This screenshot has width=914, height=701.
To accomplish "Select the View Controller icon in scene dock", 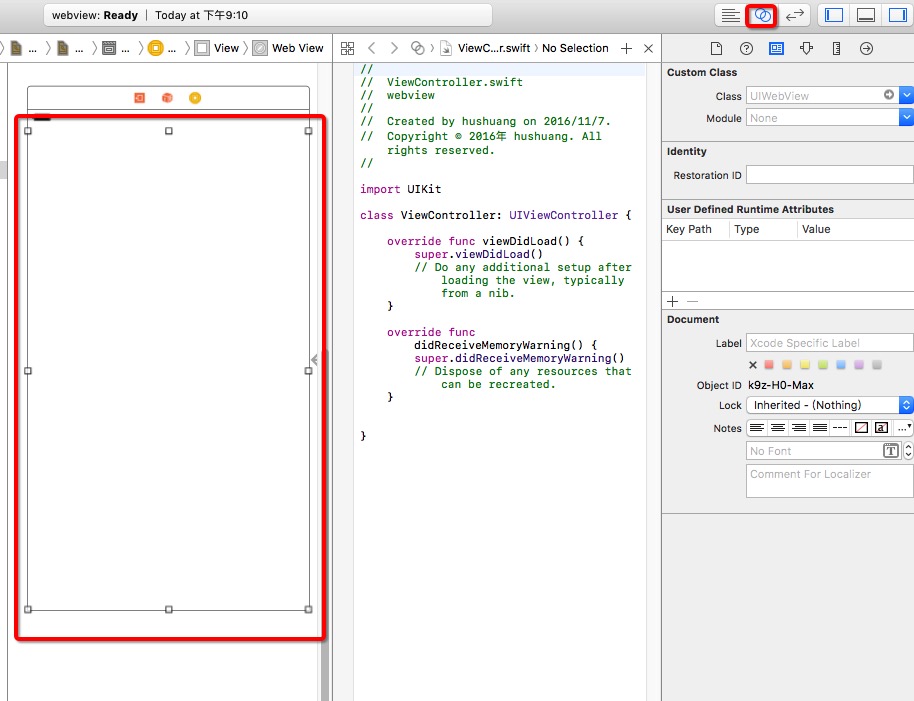I will click(139, 98).
